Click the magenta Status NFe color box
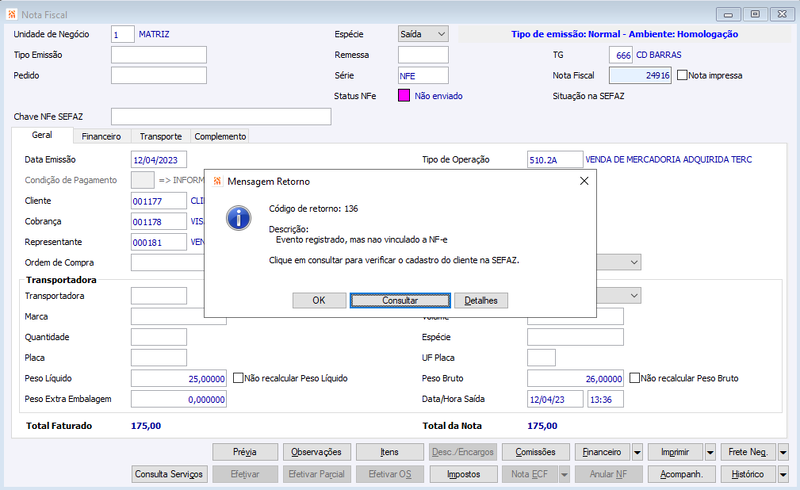This screenshot has height=490, width=800. pos(404,95)
